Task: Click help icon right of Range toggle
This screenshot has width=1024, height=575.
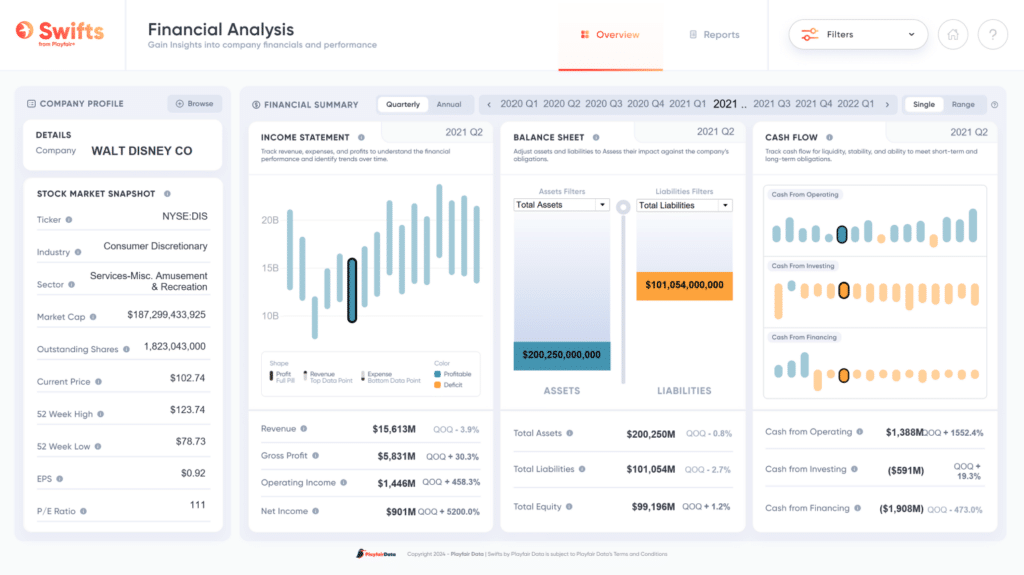Action: pos(994,105)
